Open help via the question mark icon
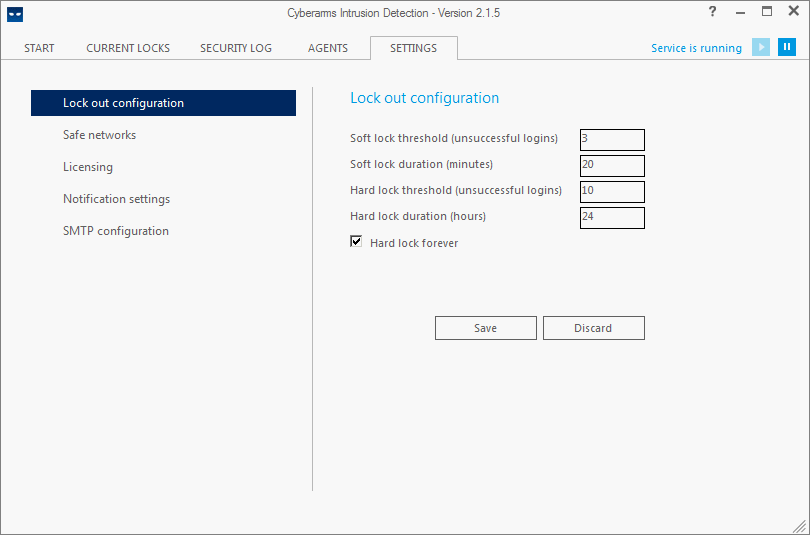This screenshot has height=535, width=810. [712, 12]
